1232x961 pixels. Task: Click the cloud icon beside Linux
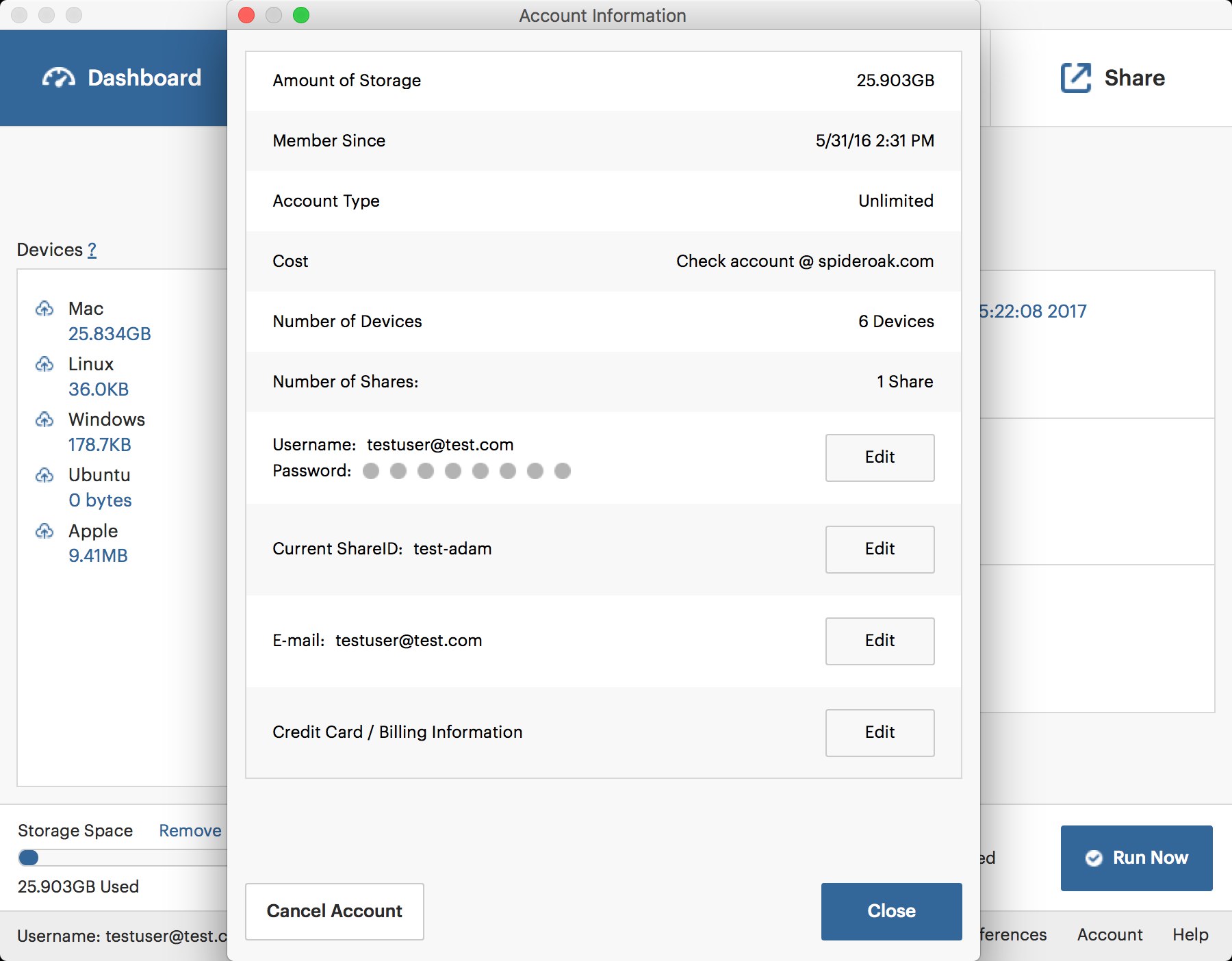[x=44, y=364]
